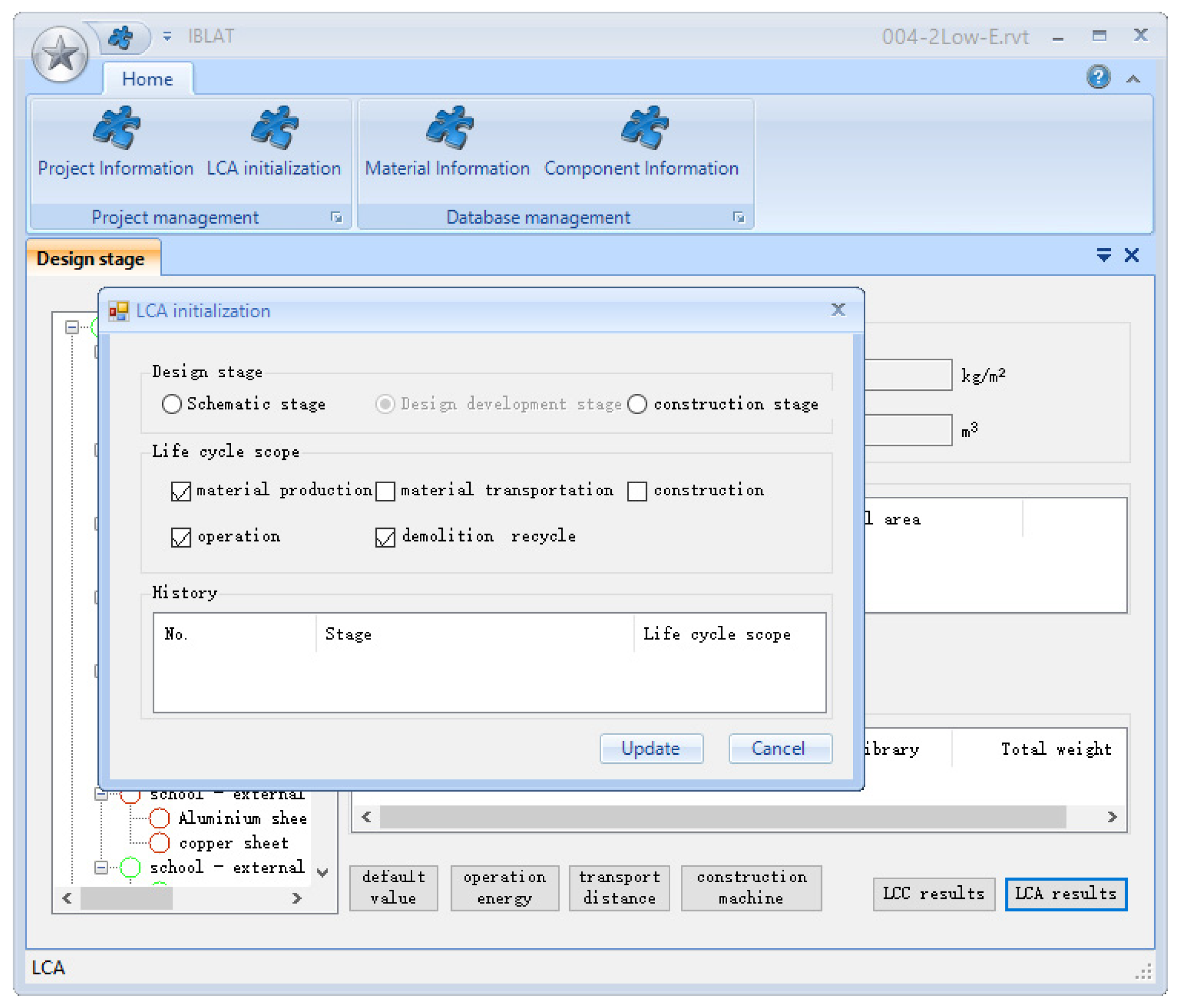Select the construction stage radio button
This screenshot has height=1008, width=1177.
[x=637, y=405]
